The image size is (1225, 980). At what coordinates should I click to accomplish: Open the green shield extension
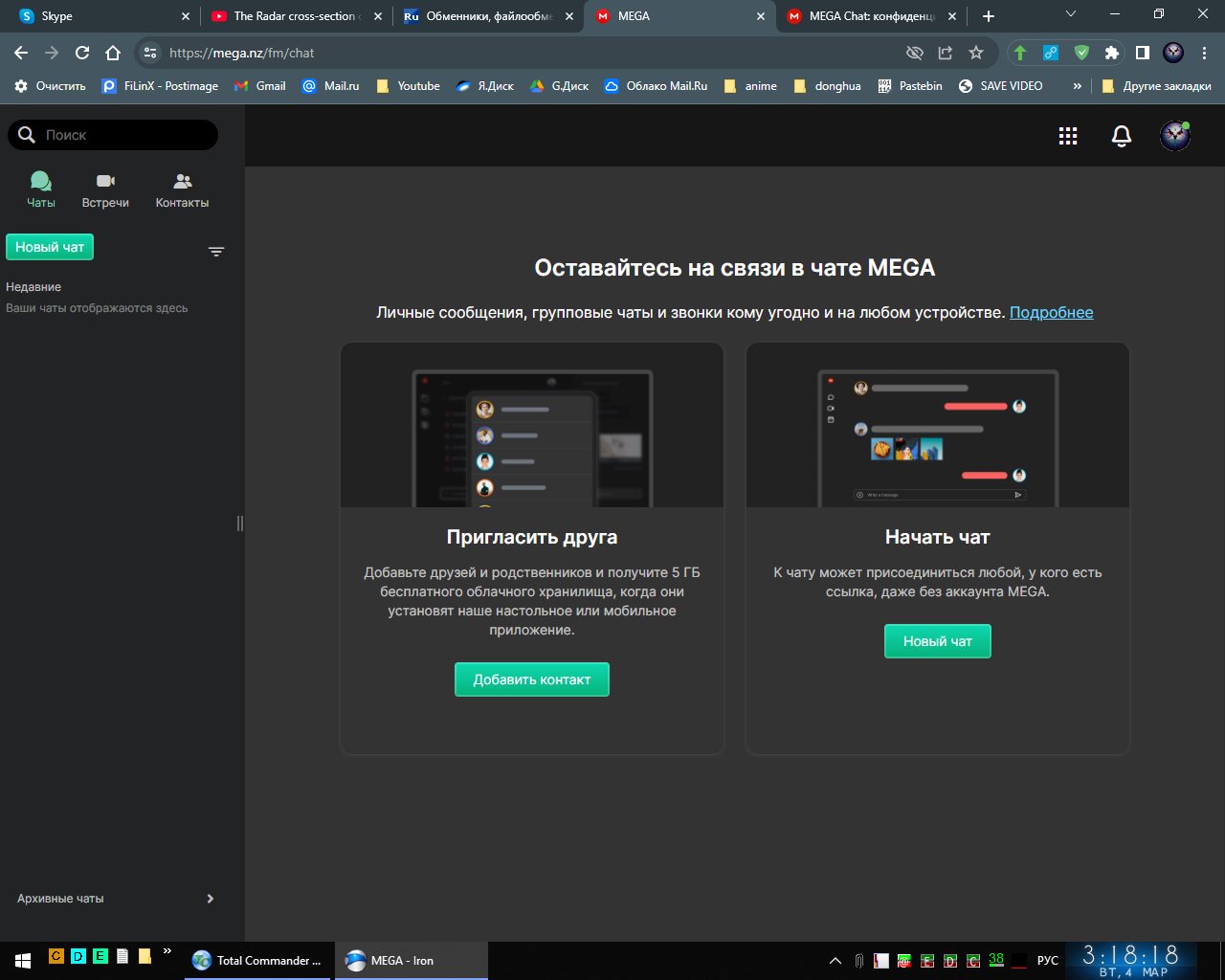[x=1081, y=53]
